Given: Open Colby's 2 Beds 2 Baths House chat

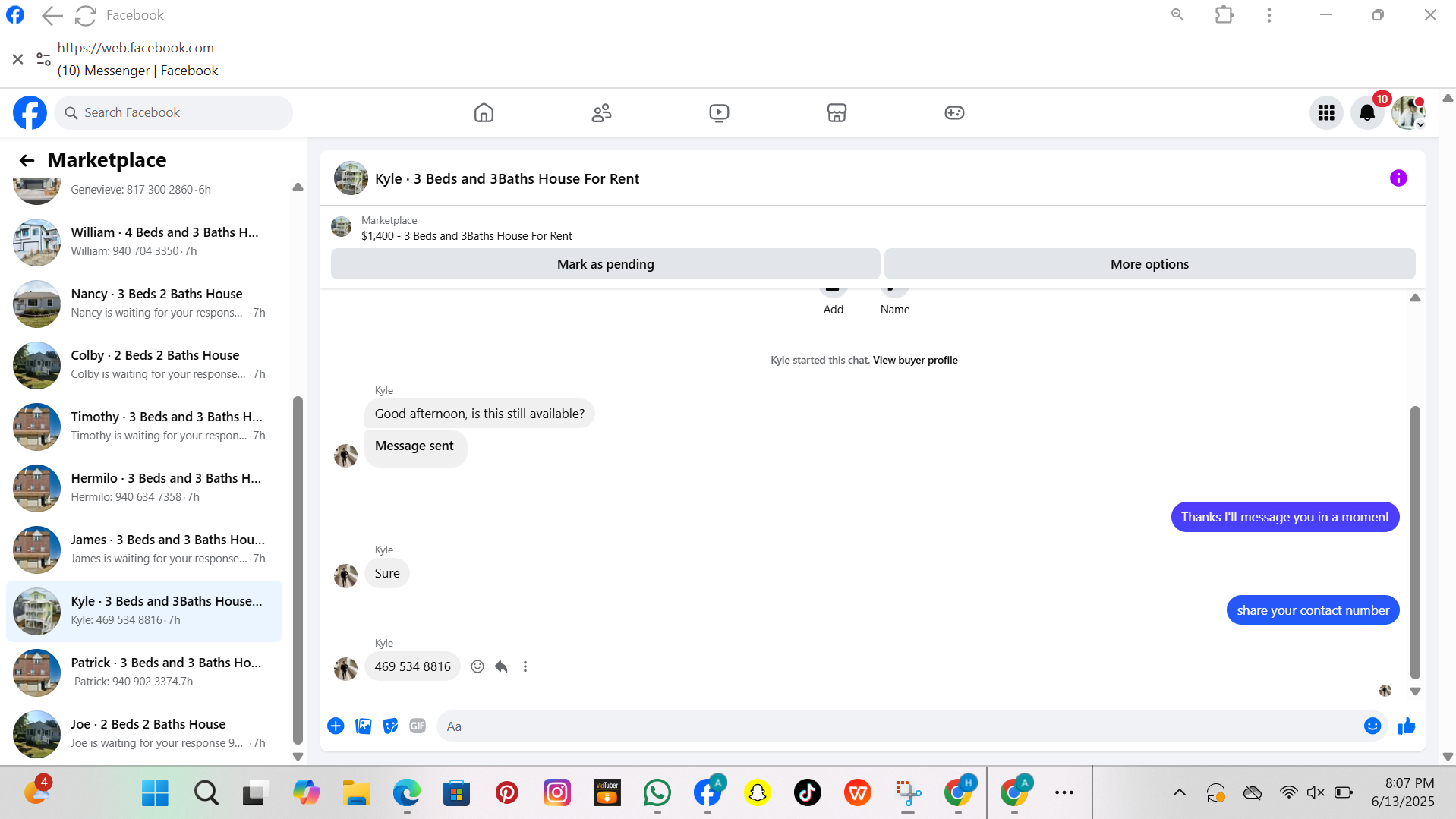Looking at the screenshot, I should point(144,365).
